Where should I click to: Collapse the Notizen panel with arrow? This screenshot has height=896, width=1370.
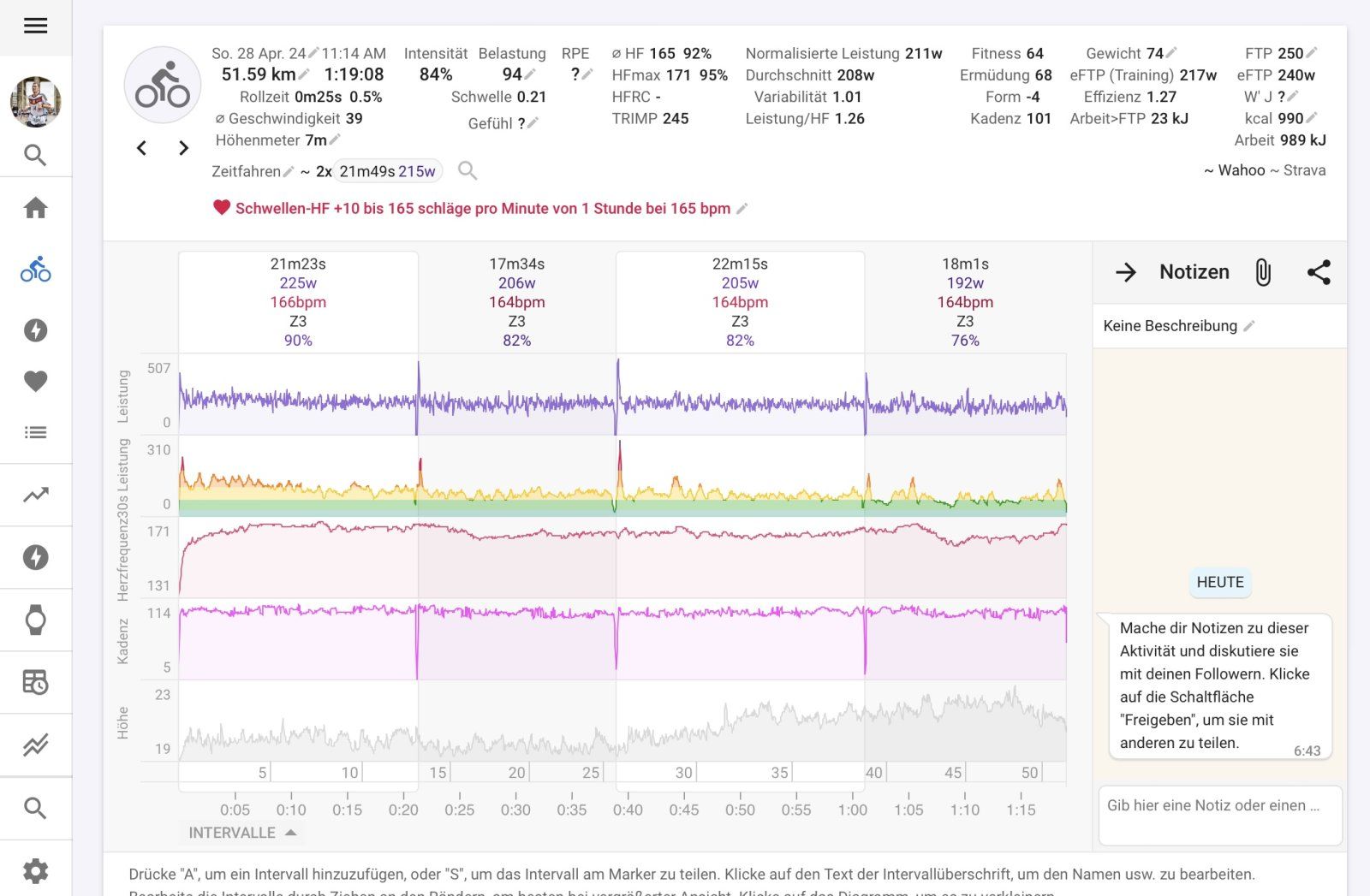(x=1126, y=272)
